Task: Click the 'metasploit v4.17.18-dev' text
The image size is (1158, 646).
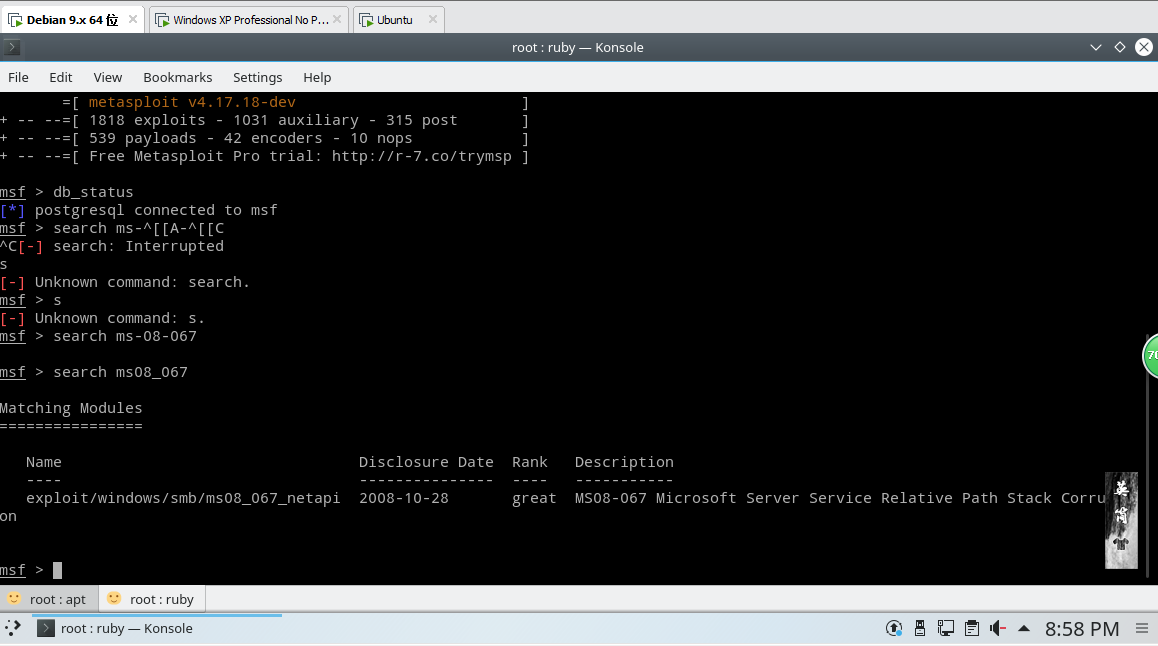Action: pos(192,103)
